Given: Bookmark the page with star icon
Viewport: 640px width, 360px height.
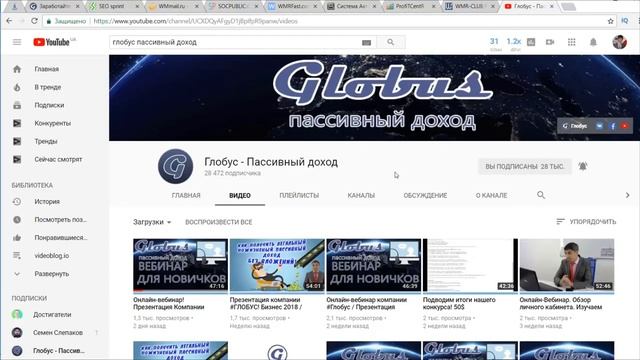Looking at the screenshot, I should pyautogui.click(x=610, y=21).
